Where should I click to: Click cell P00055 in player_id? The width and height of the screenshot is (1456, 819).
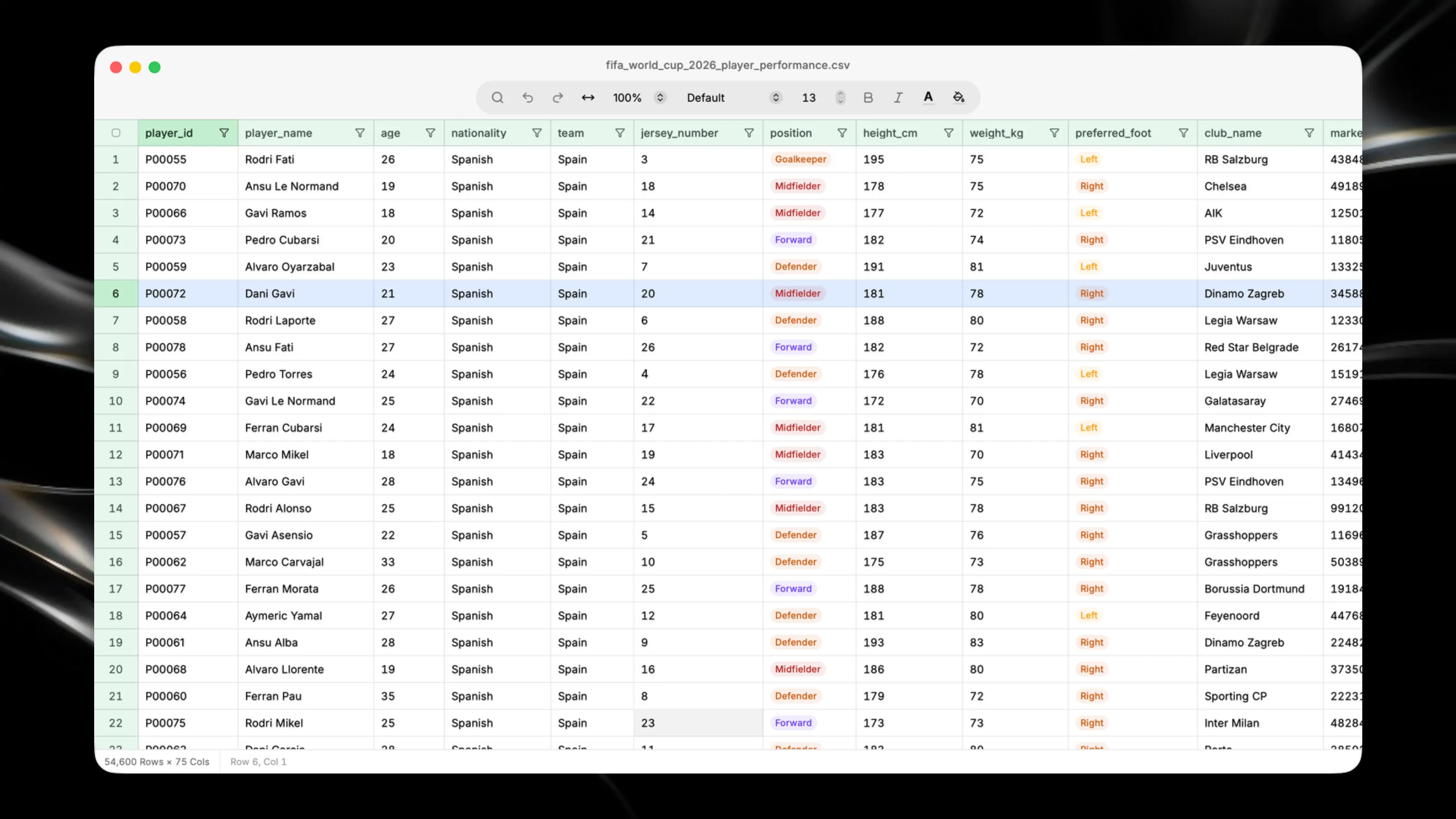[188, 160]
